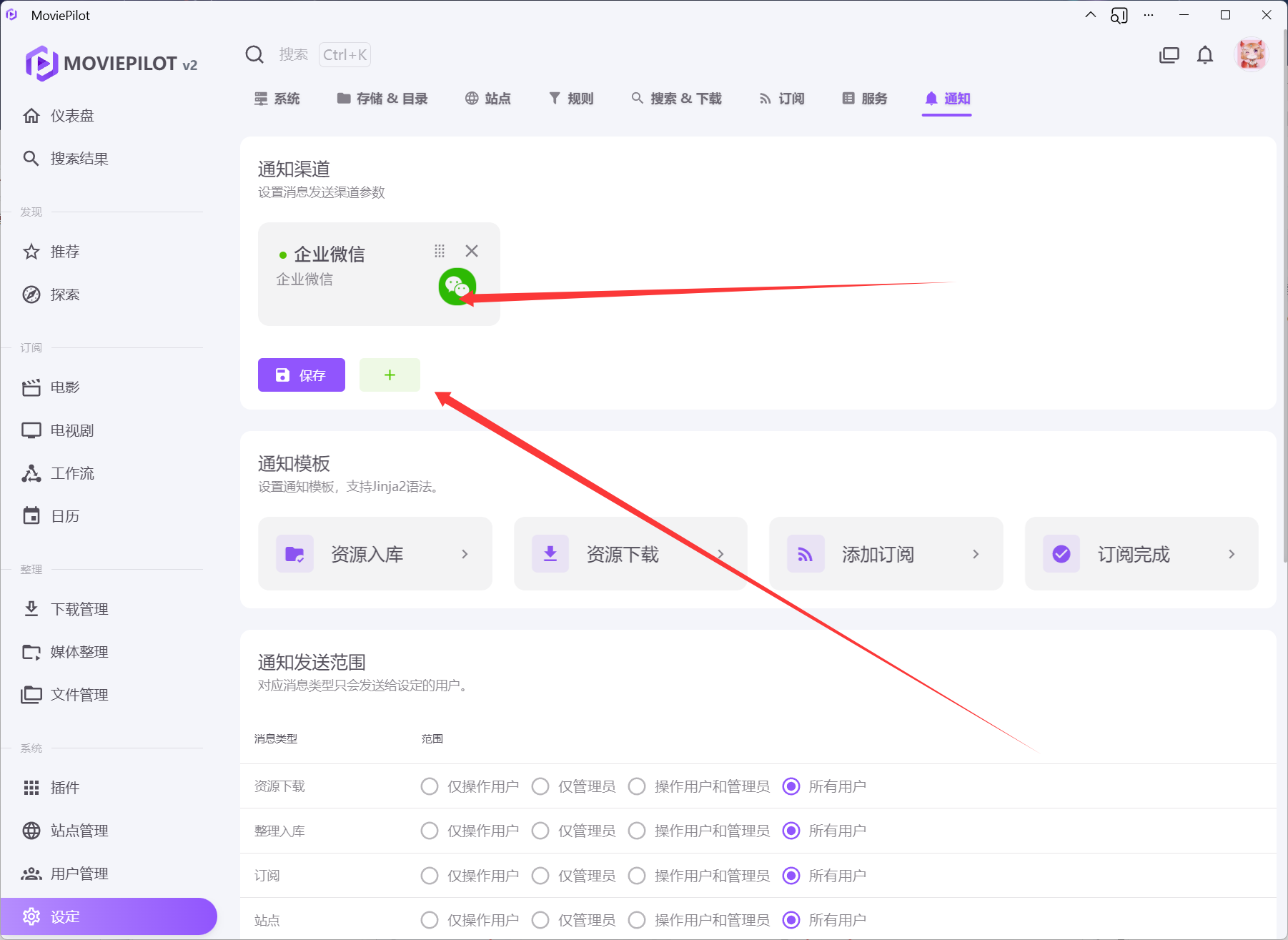Click the search magnifier icon
Image resolution: width=1288 pixels, height=940 pixels.
(x=254, y=55)
